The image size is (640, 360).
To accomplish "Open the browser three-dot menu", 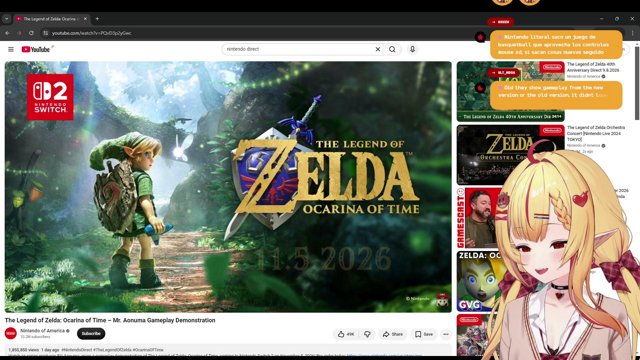I will [x=633, y=33].
